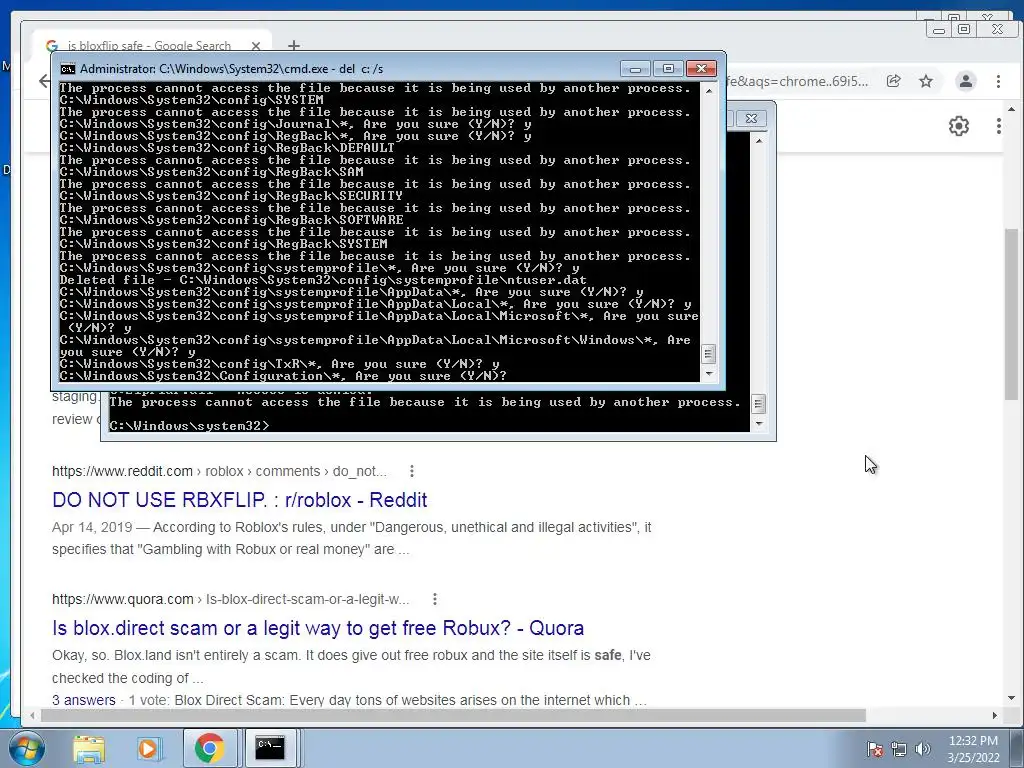Minimize the Chrome window
1024x768 pixels.
point(938,29)
